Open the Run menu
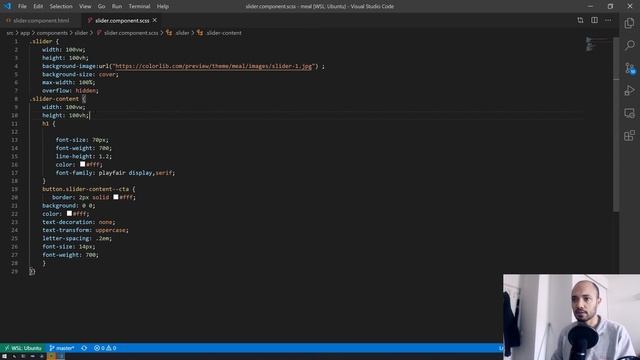Image resolution: width=640 pixels, height=360 pixels. [117, 6]
